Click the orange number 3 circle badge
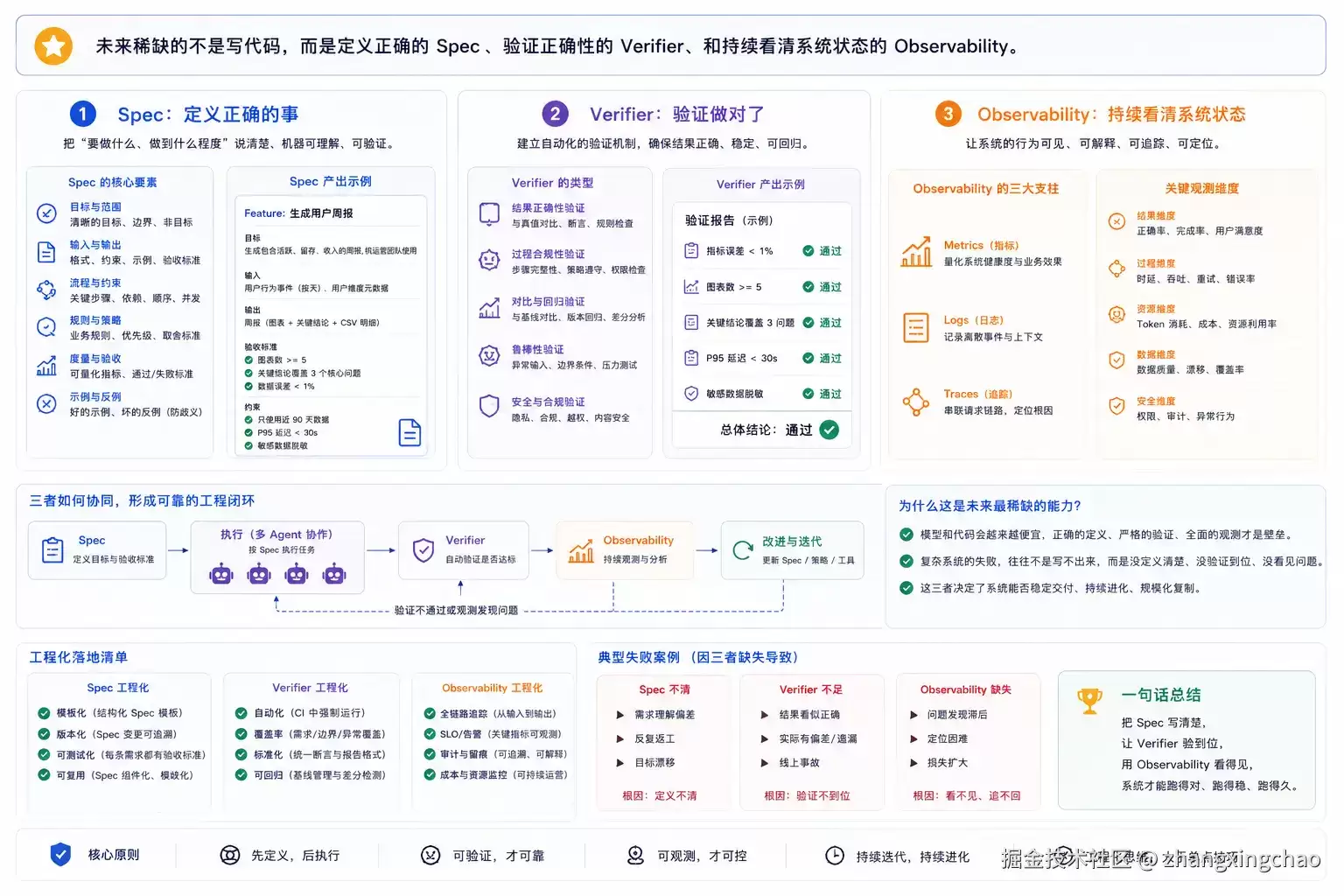This screenshot has height=896, width=1344. click(948, 114)
